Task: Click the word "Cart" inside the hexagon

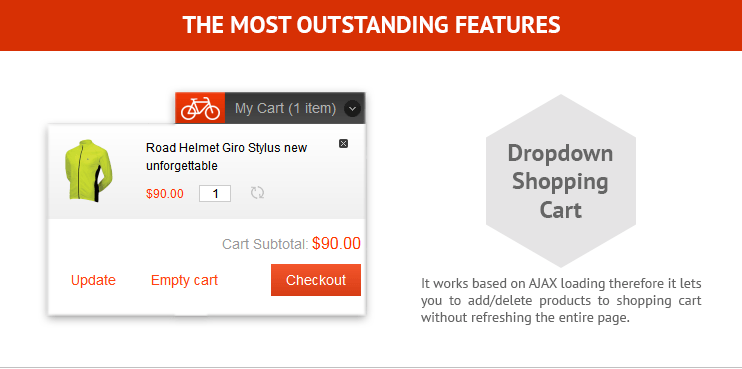Action: point(561,210)
